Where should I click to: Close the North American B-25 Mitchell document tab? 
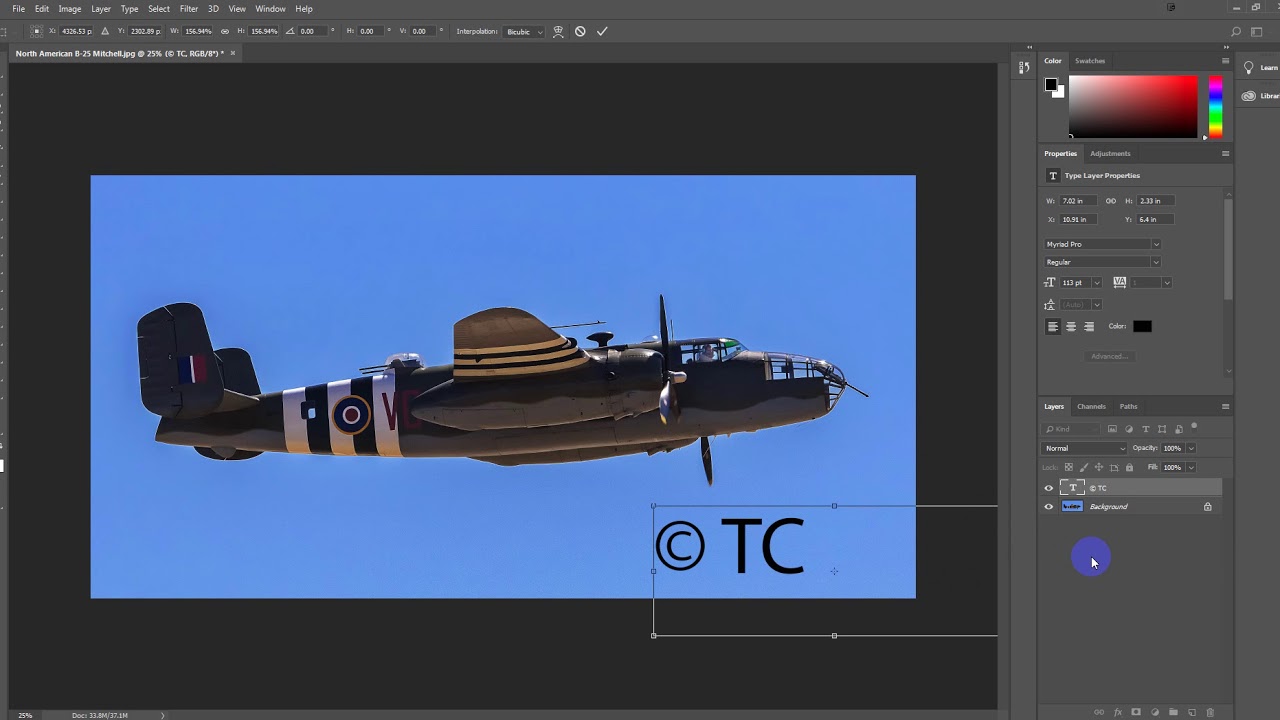(x=233, y=53)
